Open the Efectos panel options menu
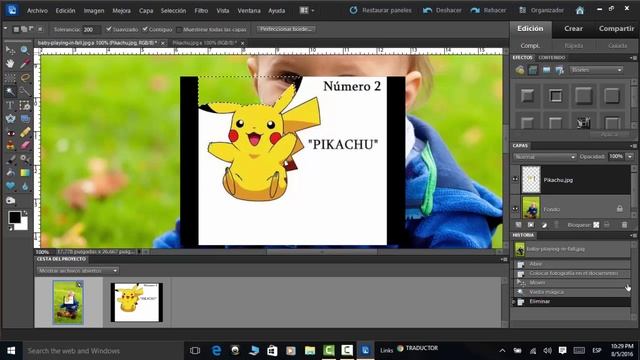The height and width of the screenshot is (360, 640). tap(633, 58)
